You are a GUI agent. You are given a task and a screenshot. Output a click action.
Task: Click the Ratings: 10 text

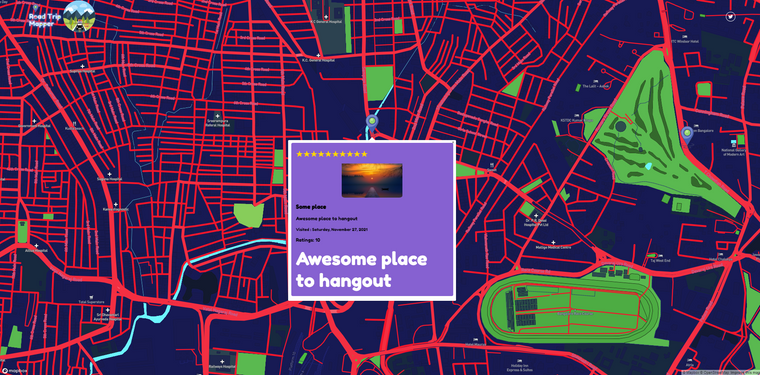click(x=308, y=240)
